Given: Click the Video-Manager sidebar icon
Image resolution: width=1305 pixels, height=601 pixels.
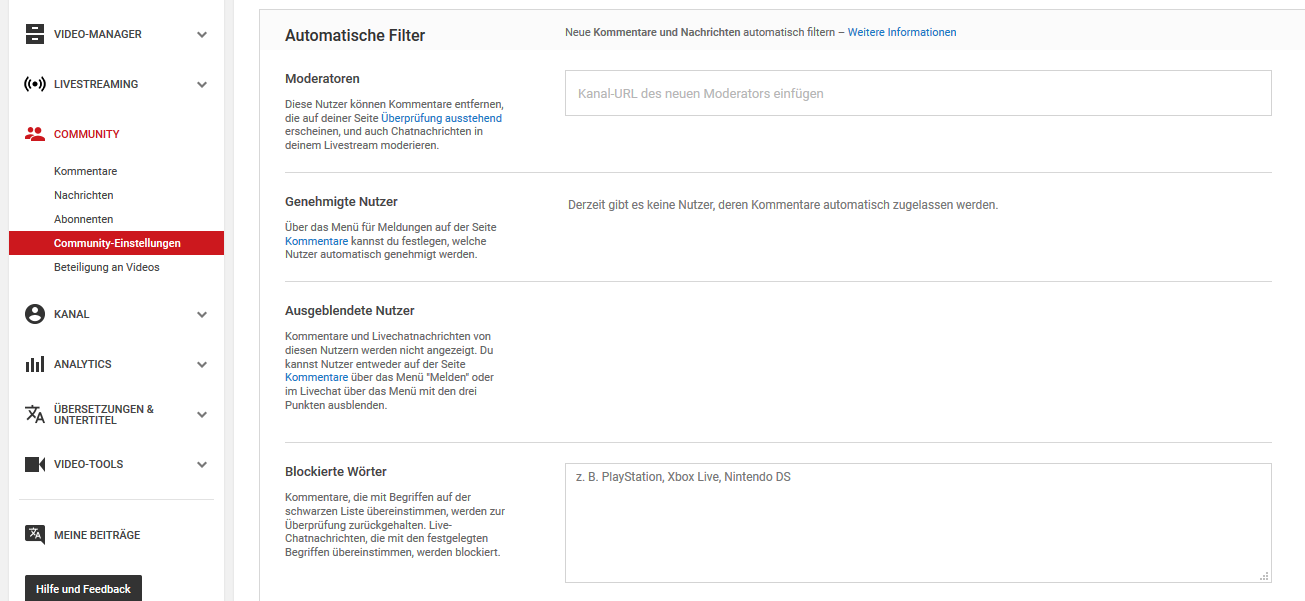Looking at the screenshot, I should (x=35, y=34).
